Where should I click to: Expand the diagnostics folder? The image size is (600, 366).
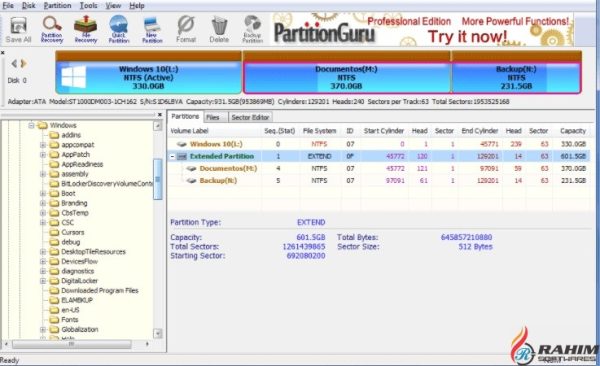[43, 271]
